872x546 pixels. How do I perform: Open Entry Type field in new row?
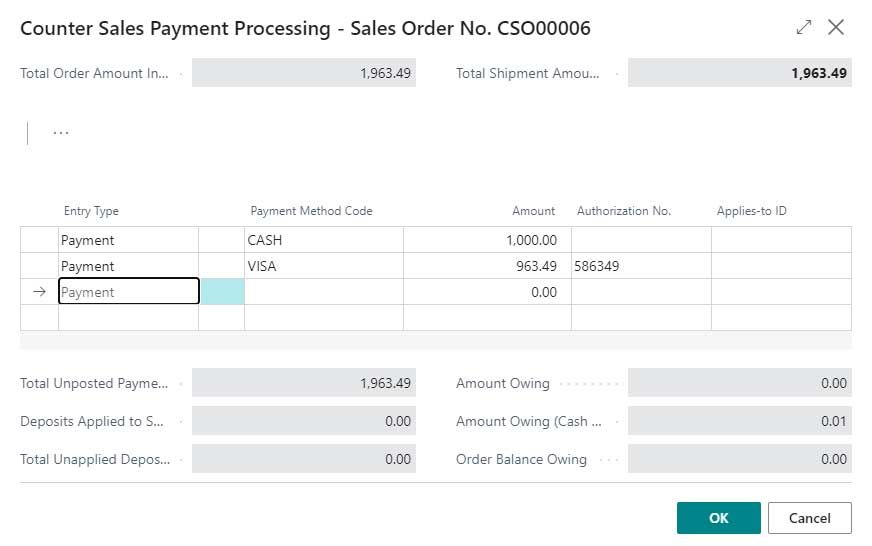pyautogui.click(x=128, y=292)
